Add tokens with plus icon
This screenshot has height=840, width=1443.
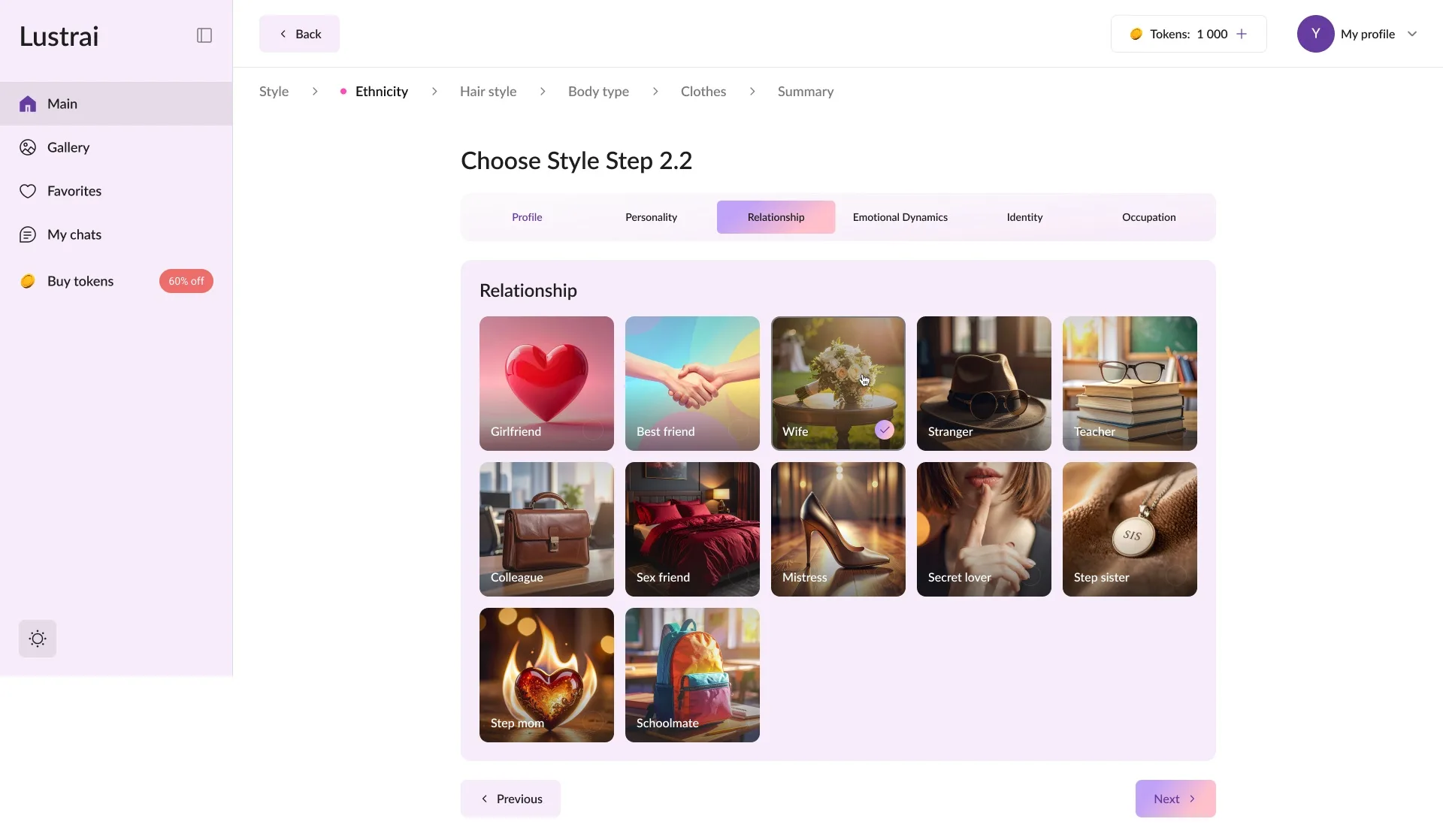1242,34
